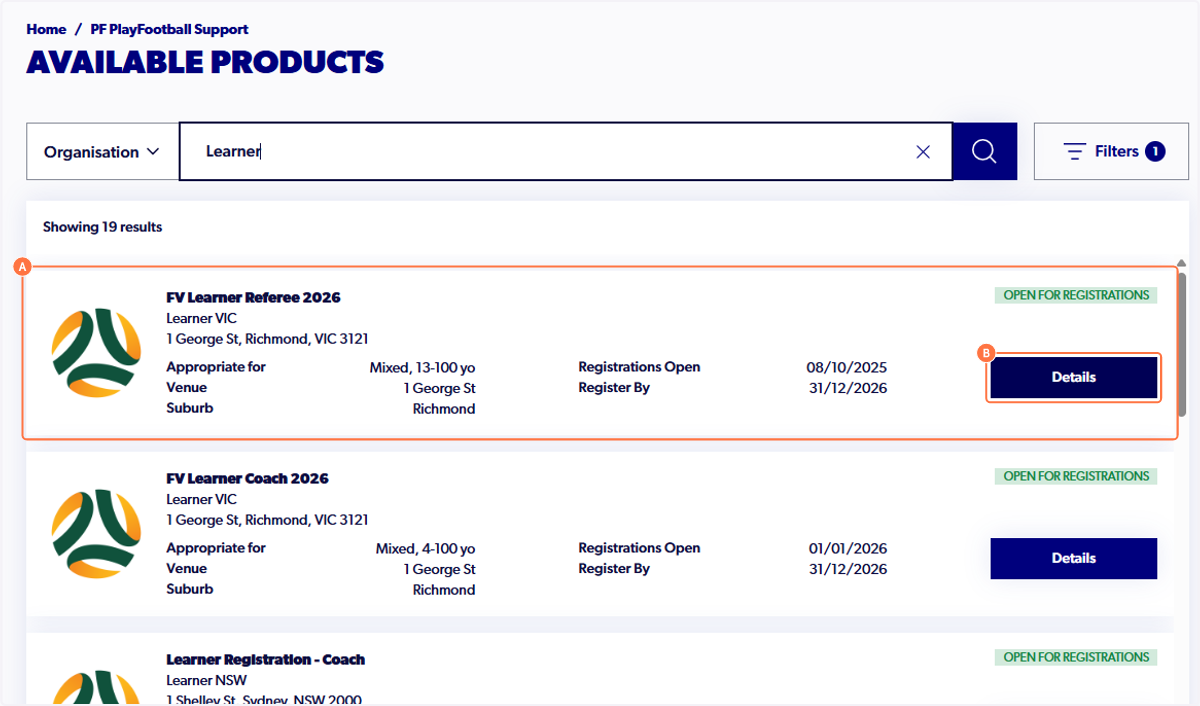Click the Home breadcrumb link

pyautogui.click(x=46, y=29)
